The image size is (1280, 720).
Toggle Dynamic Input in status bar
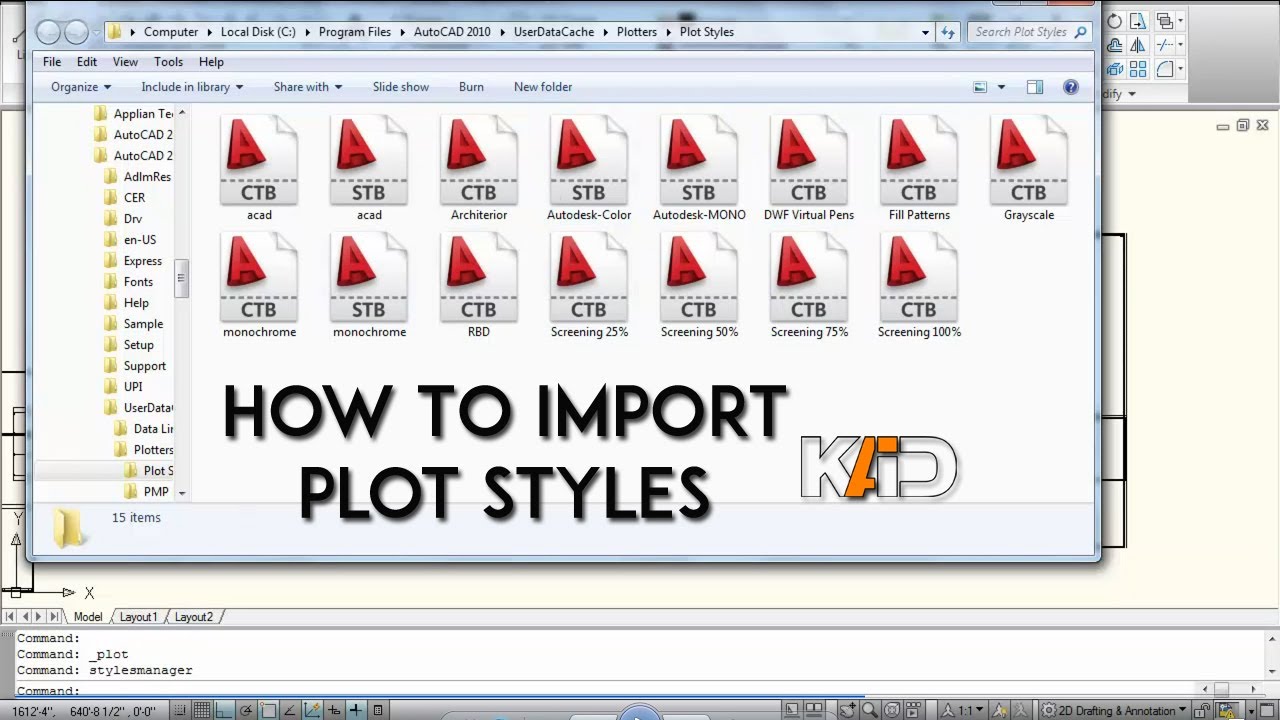tap(334, 710)
